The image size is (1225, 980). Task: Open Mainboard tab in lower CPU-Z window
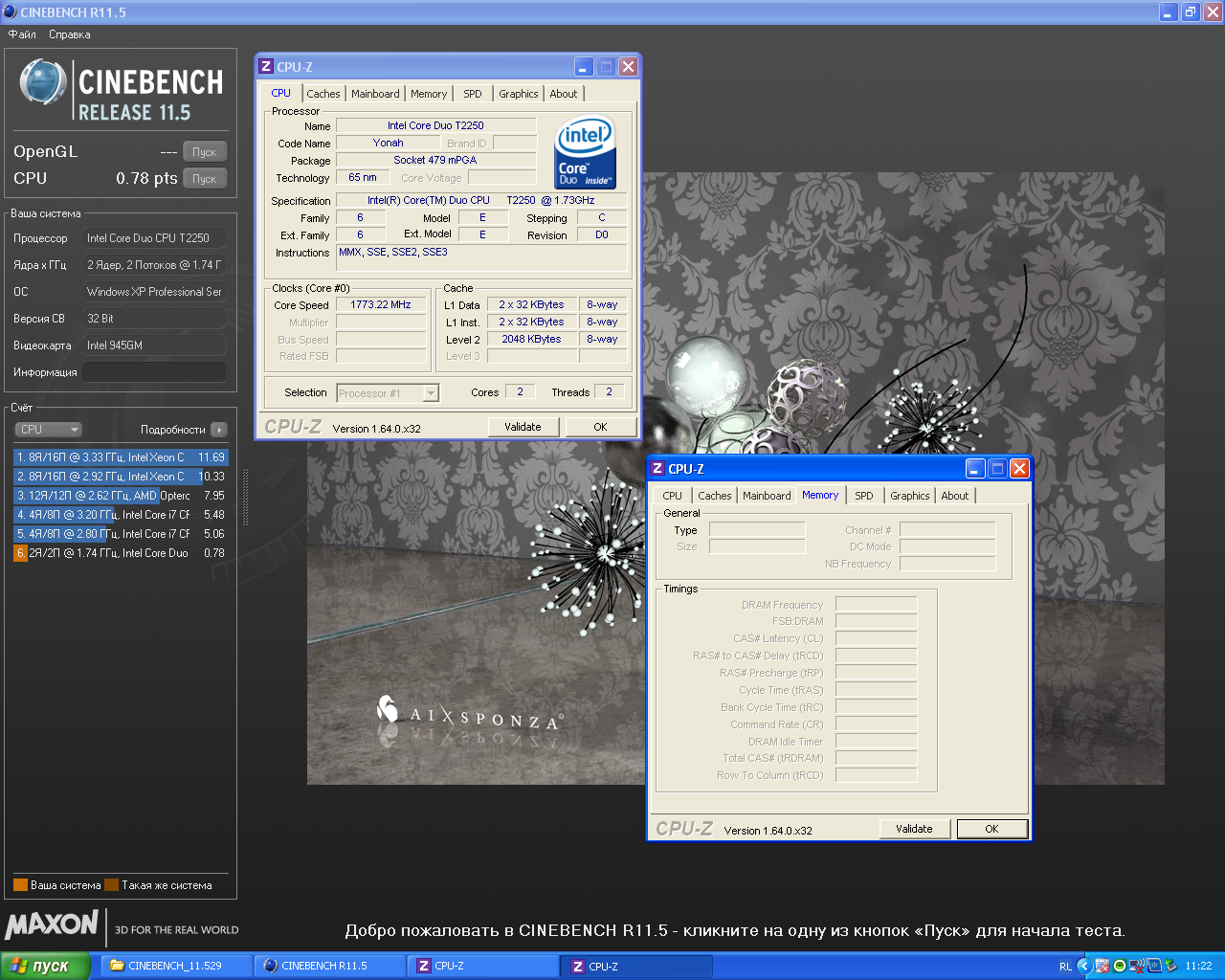tap(767, 496)
